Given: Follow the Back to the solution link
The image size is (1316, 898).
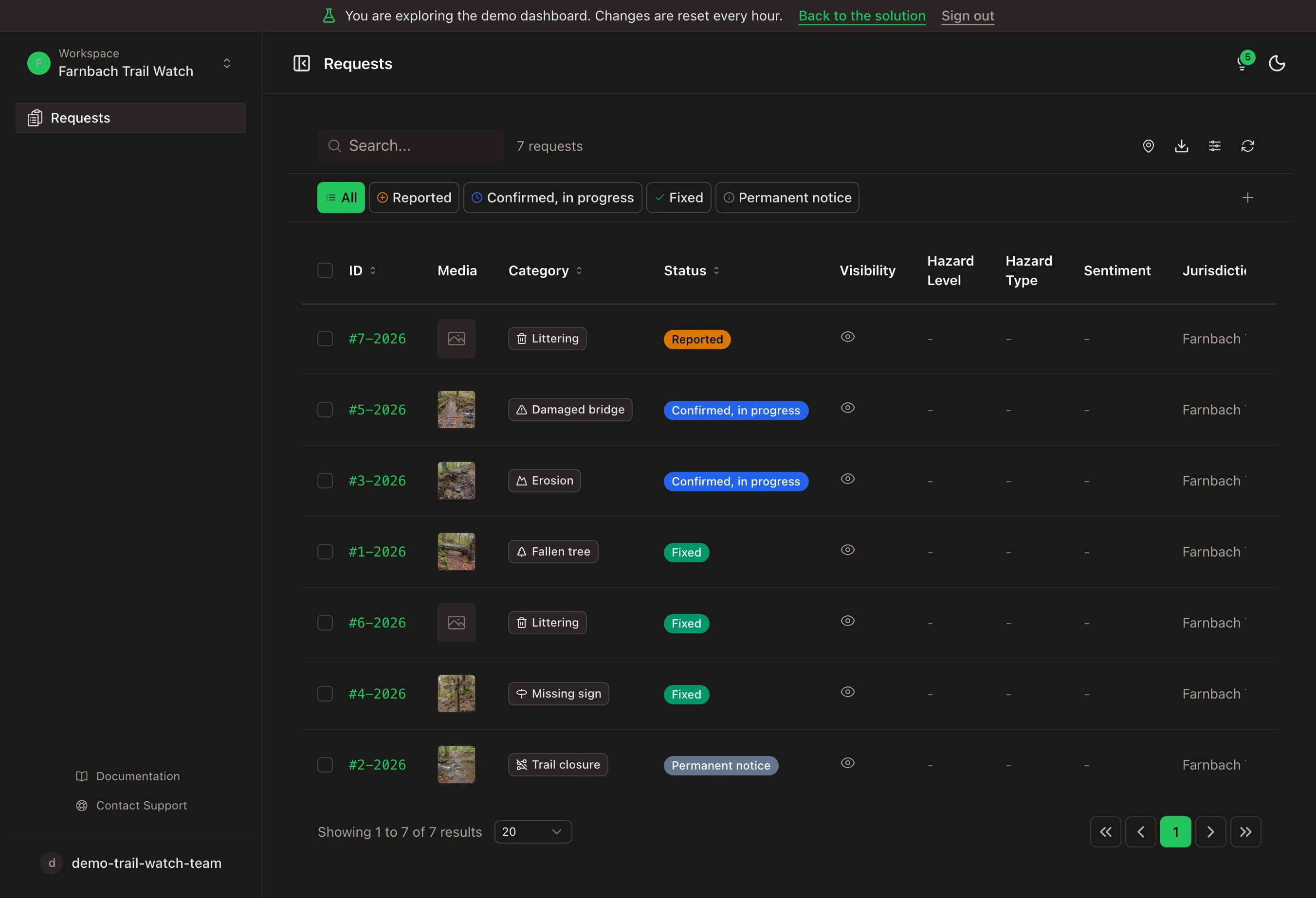Looking at the screenshot, I should [862, 16].
